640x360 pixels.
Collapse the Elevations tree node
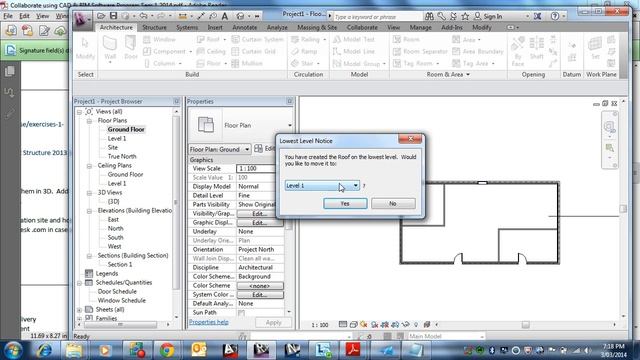(89, 211)
